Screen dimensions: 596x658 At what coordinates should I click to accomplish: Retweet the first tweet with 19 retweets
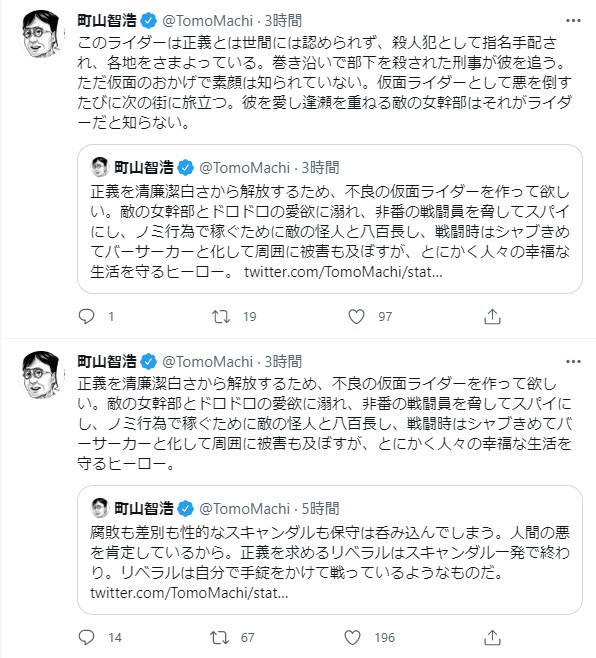click(221, 316)
